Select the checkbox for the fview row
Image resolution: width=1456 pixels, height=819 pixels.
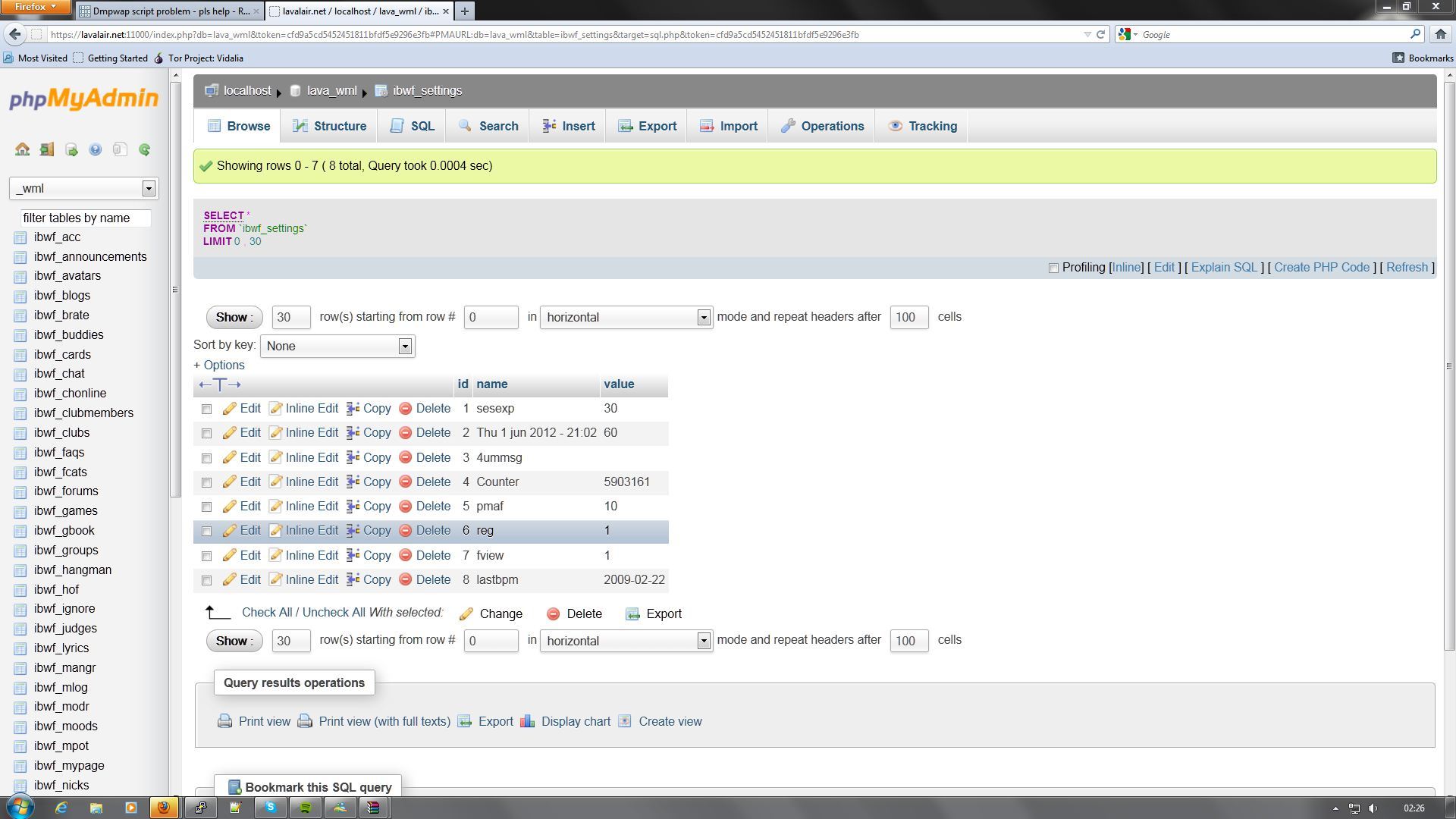206,556
